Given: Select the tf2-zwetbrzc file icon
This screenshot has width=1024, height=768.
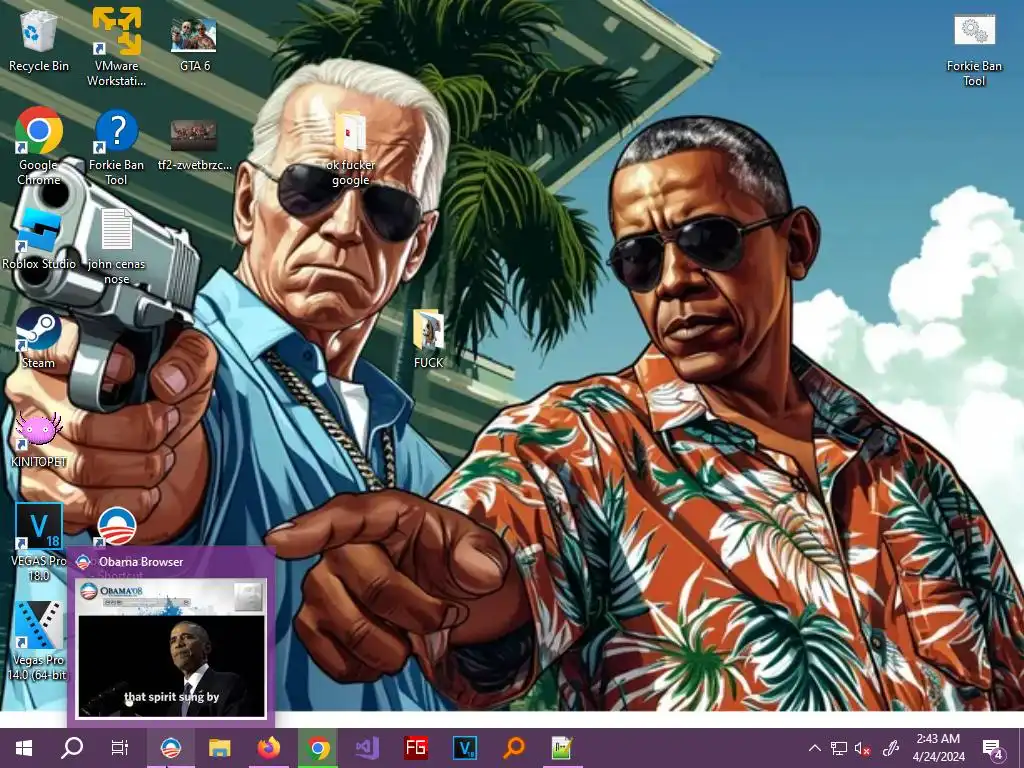Looking at the screenshot, I should pyautogui.click(x=195, y=145).
